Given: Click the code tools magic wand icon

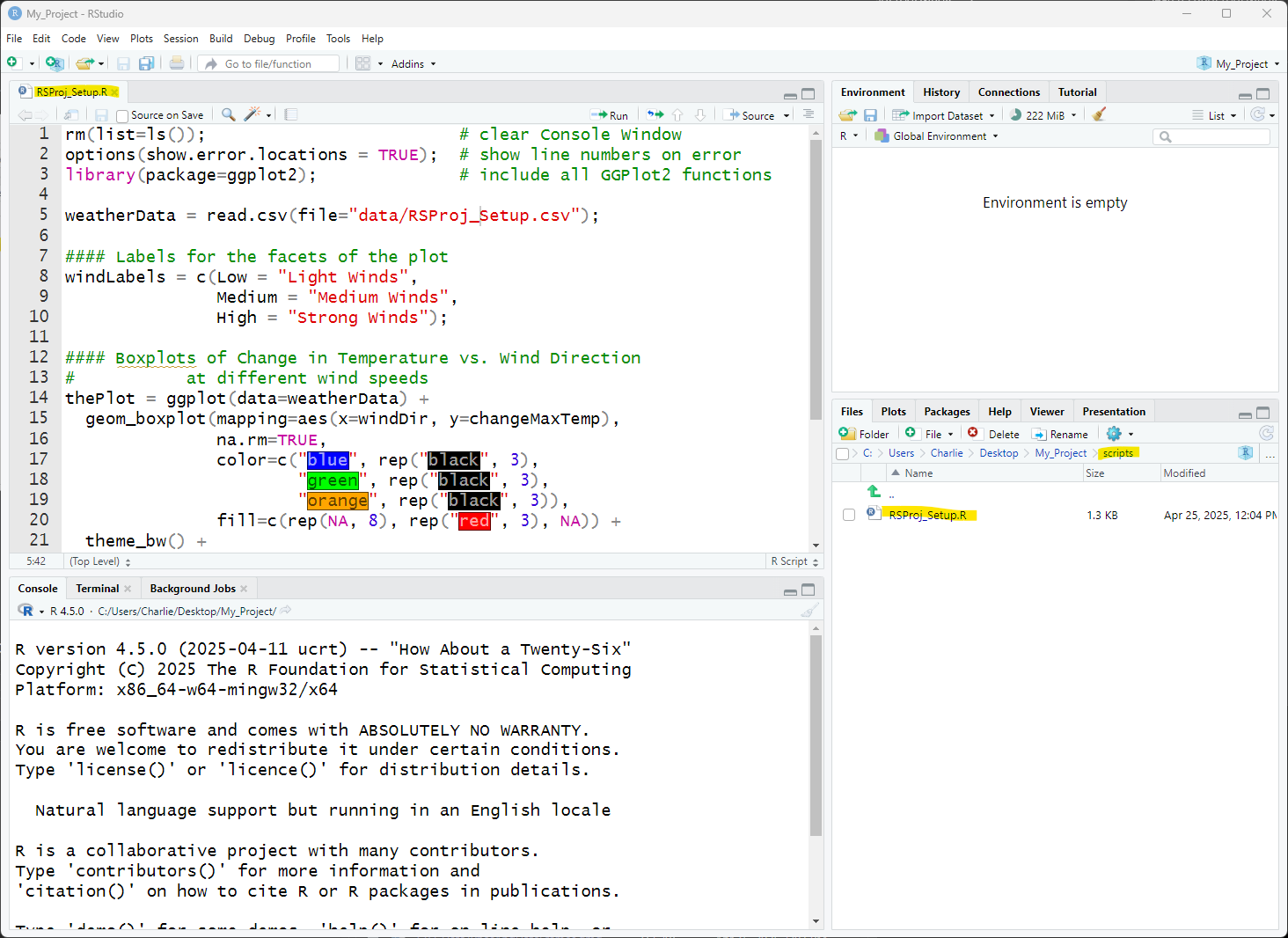Looking at the screenshot, I should click(x=252, y=114).
